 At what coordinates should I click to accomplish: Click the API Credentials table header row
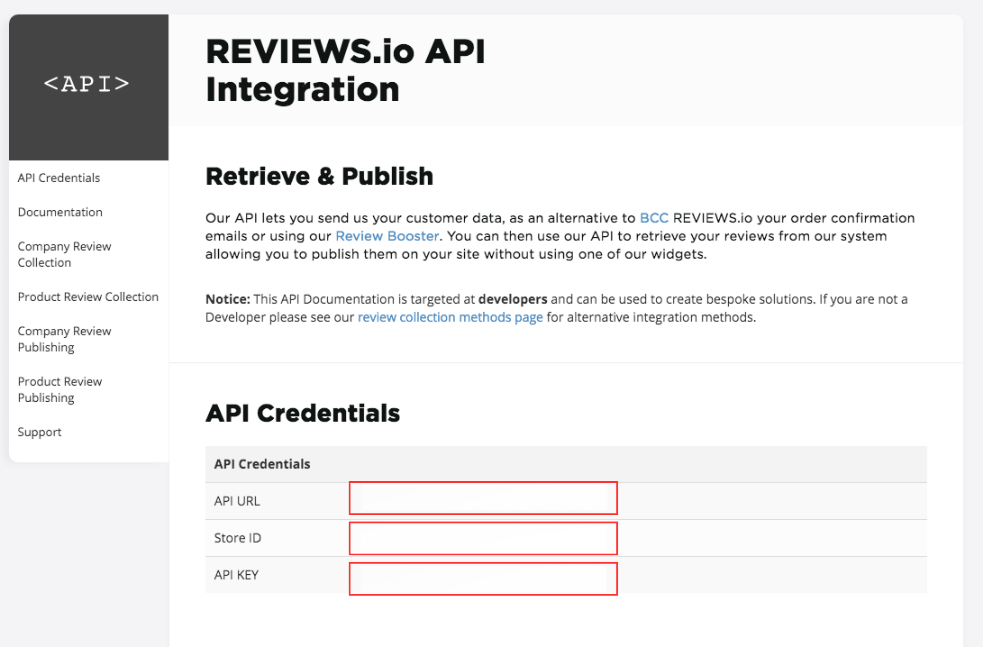pyautogui.click(x=565, y=464)
